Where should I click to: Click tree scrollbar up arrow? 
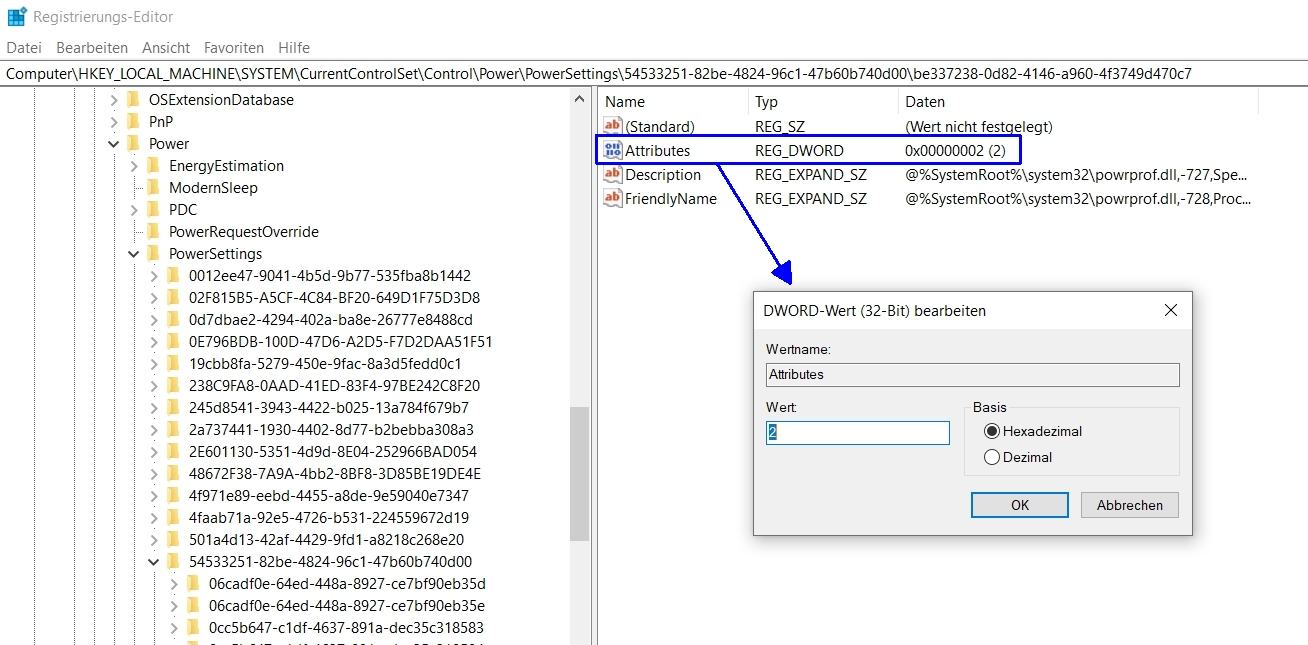pos(579,99)
